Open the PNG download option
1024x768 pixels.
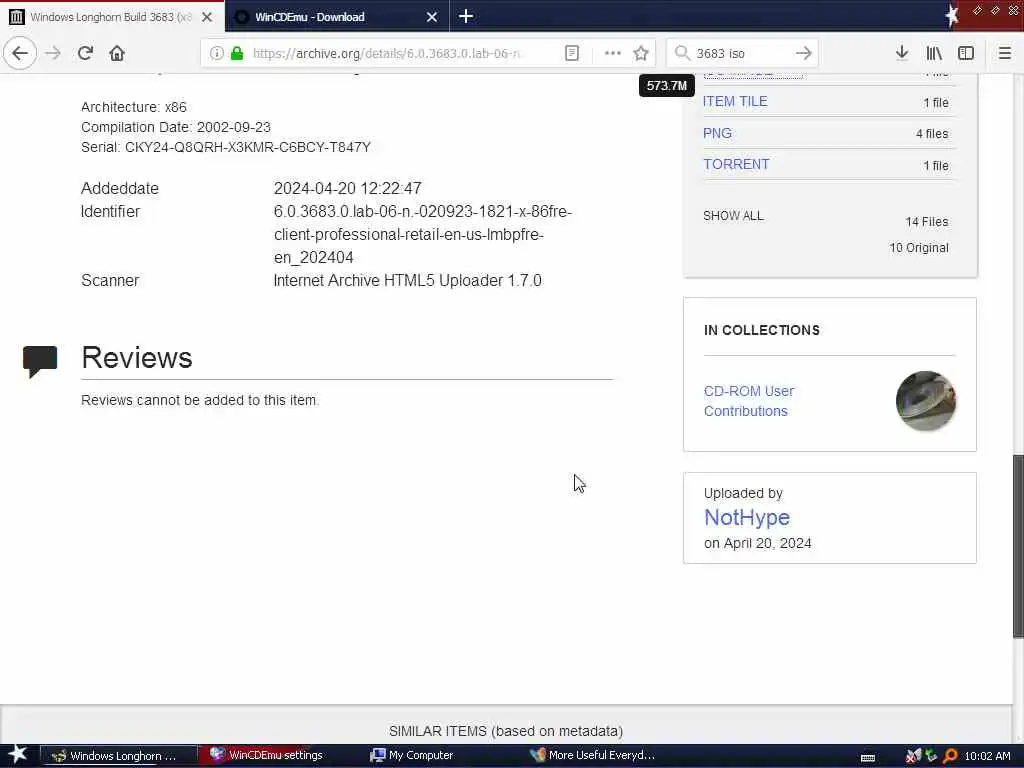pos(717,133)
